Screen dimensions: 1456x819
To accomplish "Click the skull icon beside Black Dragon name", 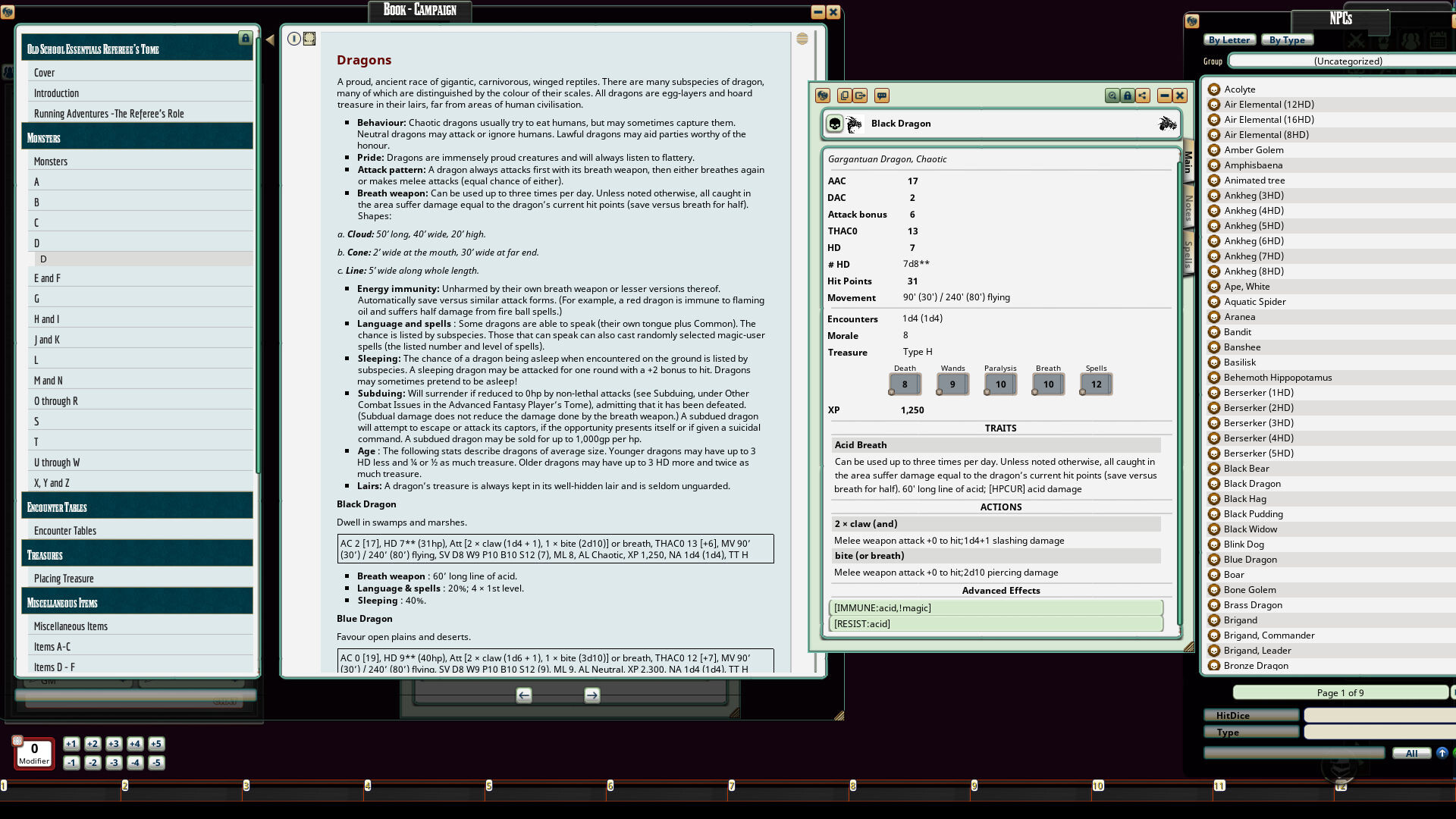I will click(835, 124).
